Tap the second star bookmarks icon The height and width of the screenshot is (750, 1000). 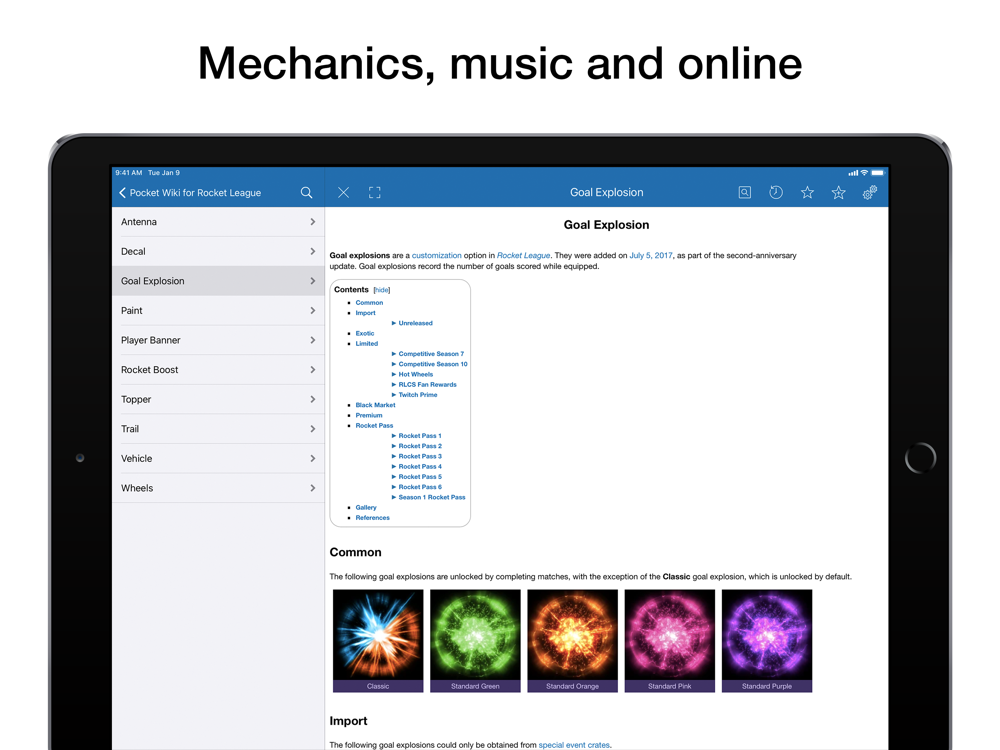point(838,193)
